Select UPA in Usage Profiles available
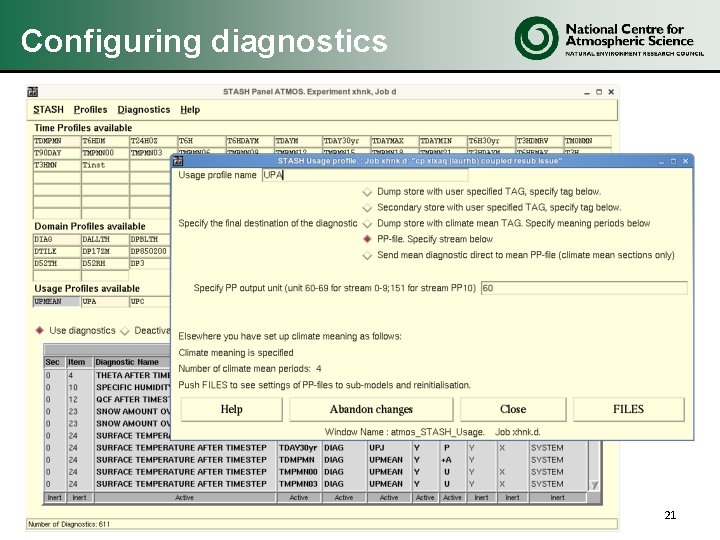The width and height of the screenshot is (720, 540). tap(105, 302)
